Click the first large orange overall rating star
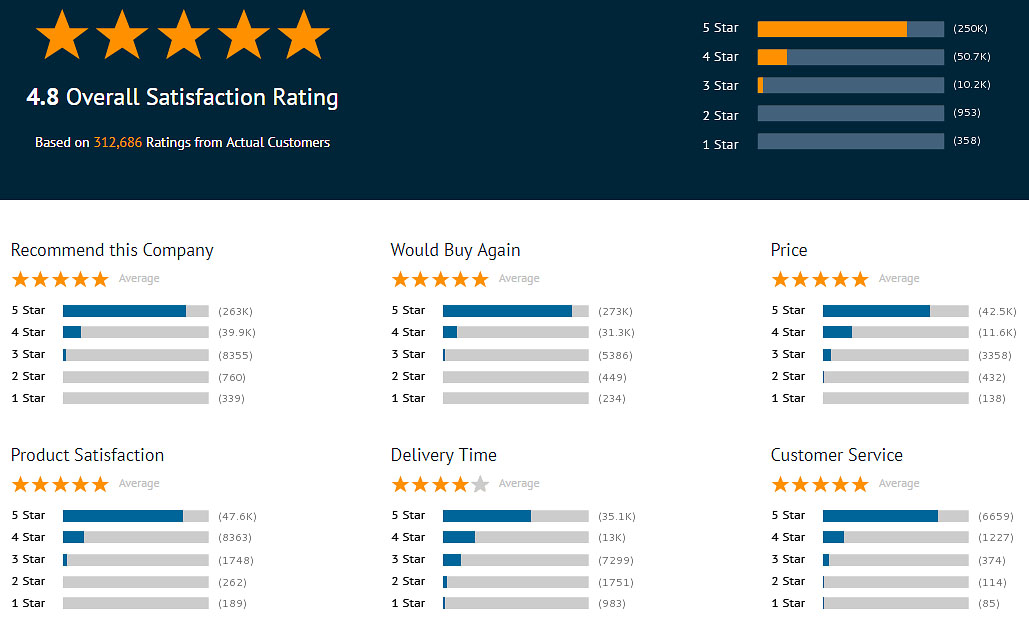This screenshot has height=639, width=1029. pyautogui.click(x=62, y=35)
